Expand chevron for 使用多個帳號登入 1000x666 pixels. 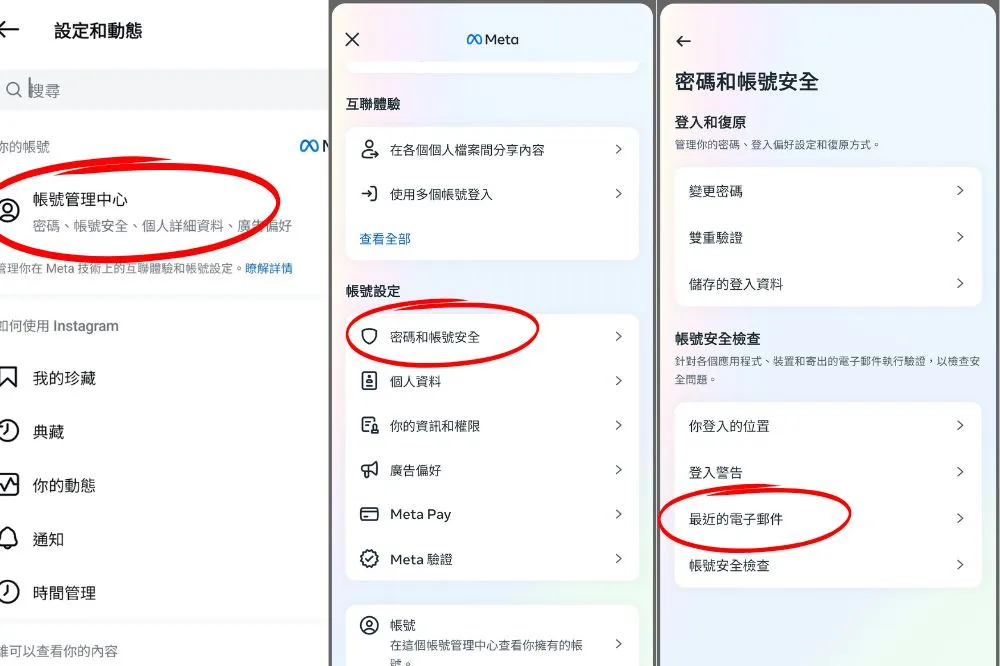(x=618, y=194)
